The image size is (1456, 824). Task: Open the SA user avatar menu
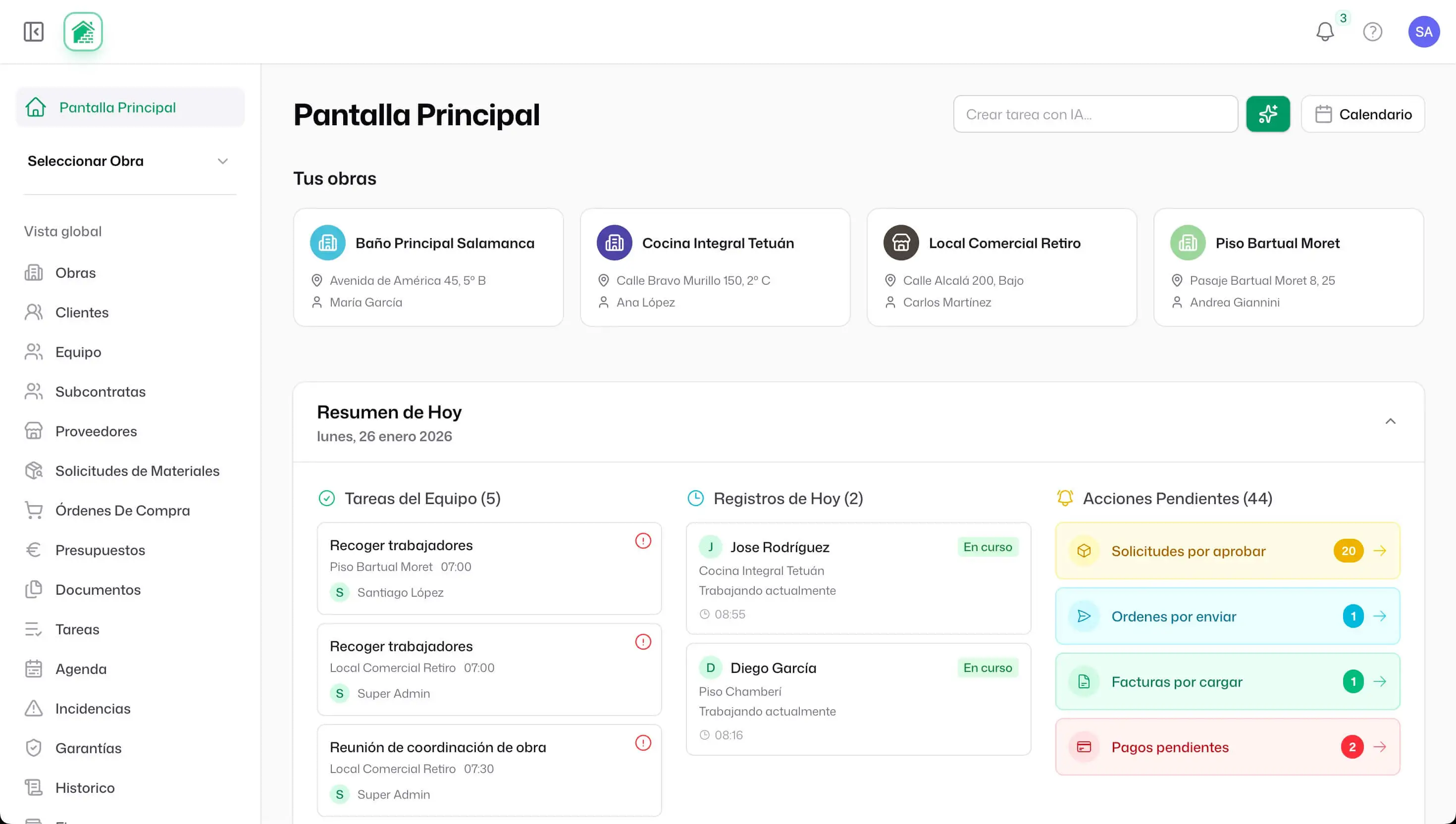coord(1423,32)
